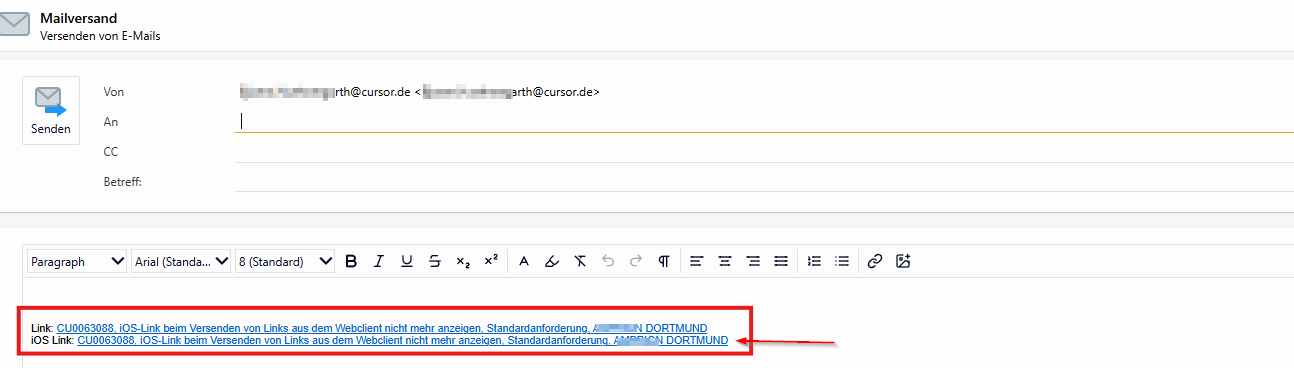
Task: Clear text formatting
Action: point(580,261)
